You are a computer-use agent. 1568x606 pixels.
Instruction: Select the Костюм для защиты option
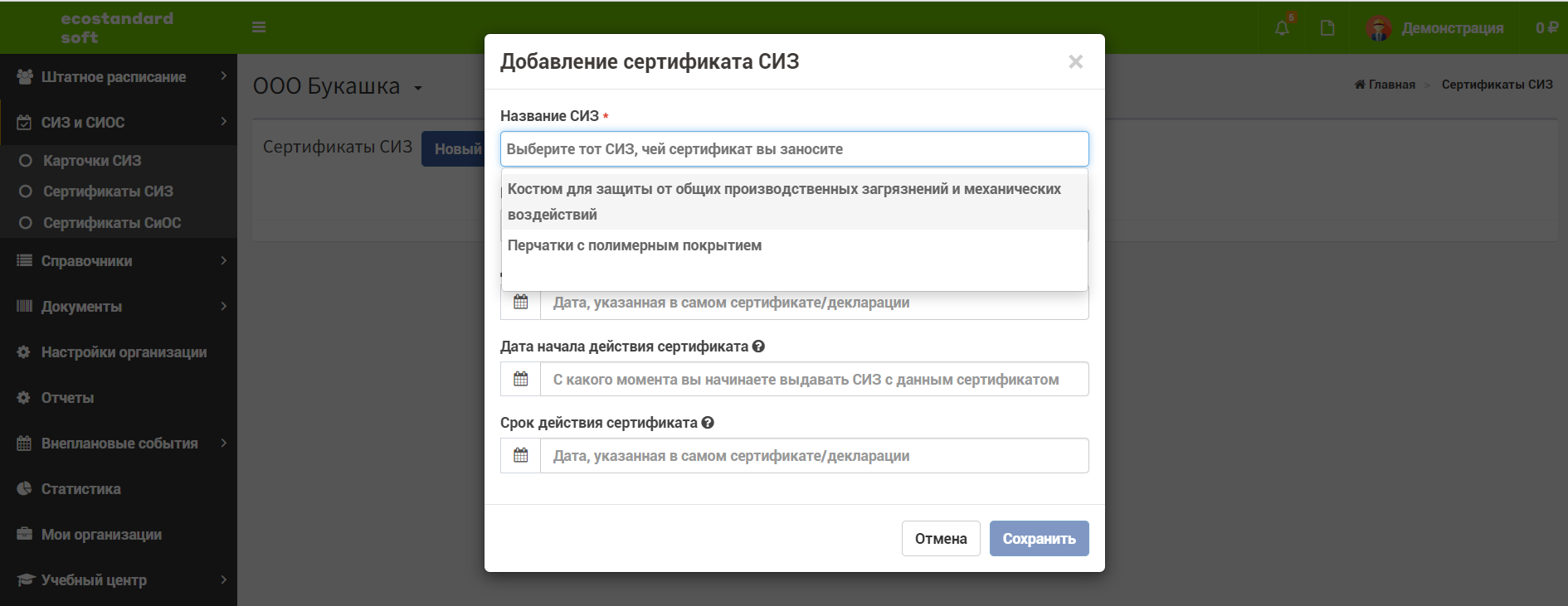coord(795,201)
